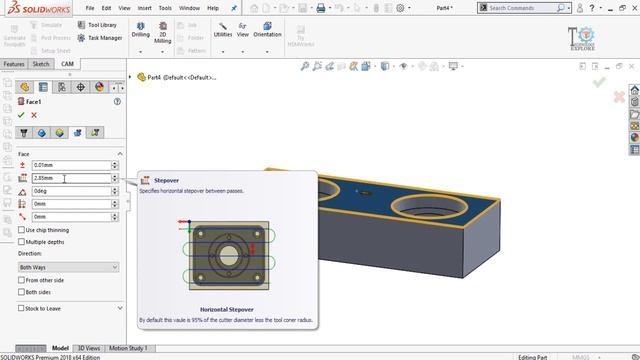Switch to the 3D Views tab
The image size is (640, 360).
pos(89,348)
